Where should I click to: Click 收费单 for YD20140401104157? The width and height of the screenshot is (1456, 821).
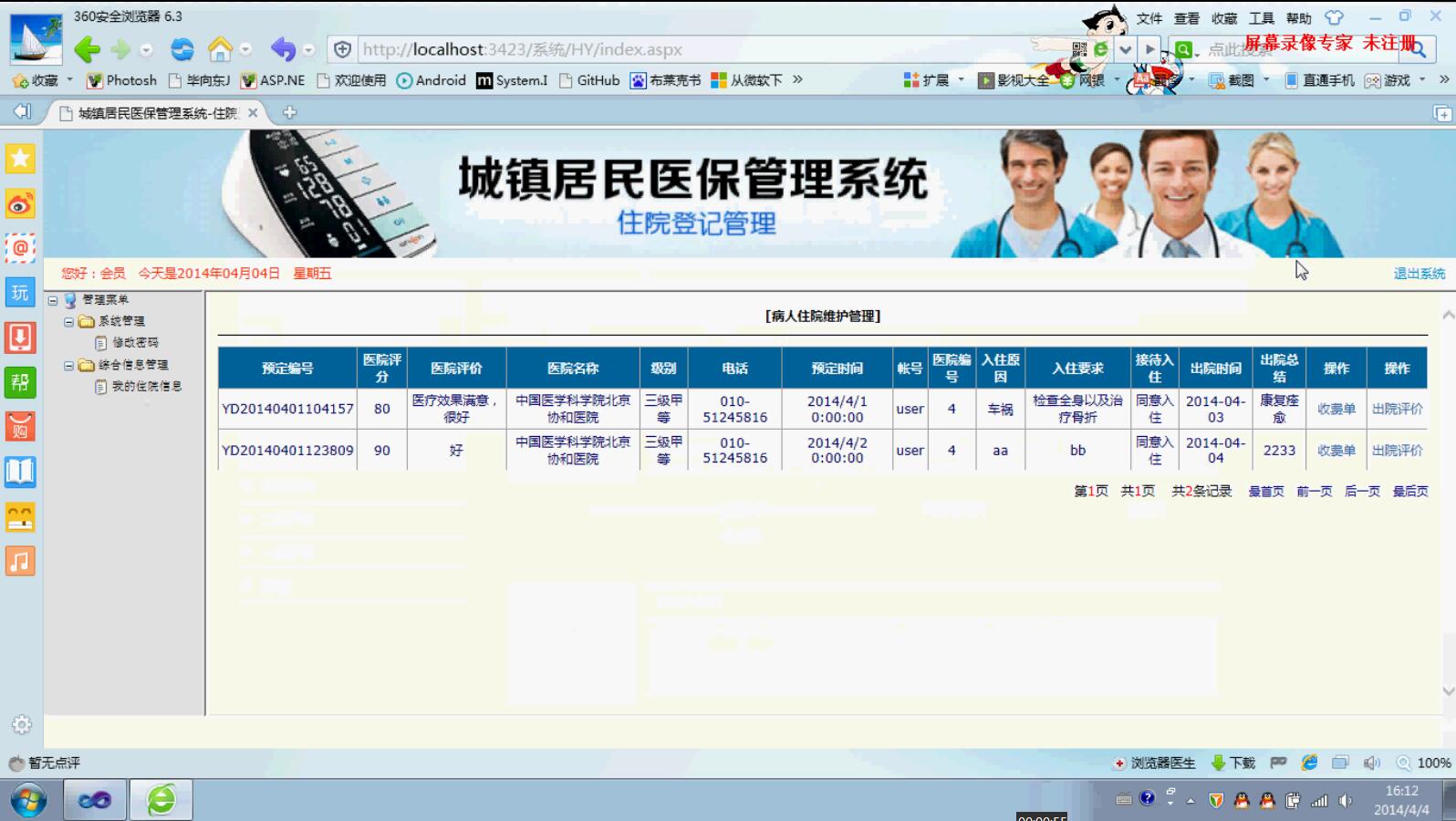pos(1336,409)
